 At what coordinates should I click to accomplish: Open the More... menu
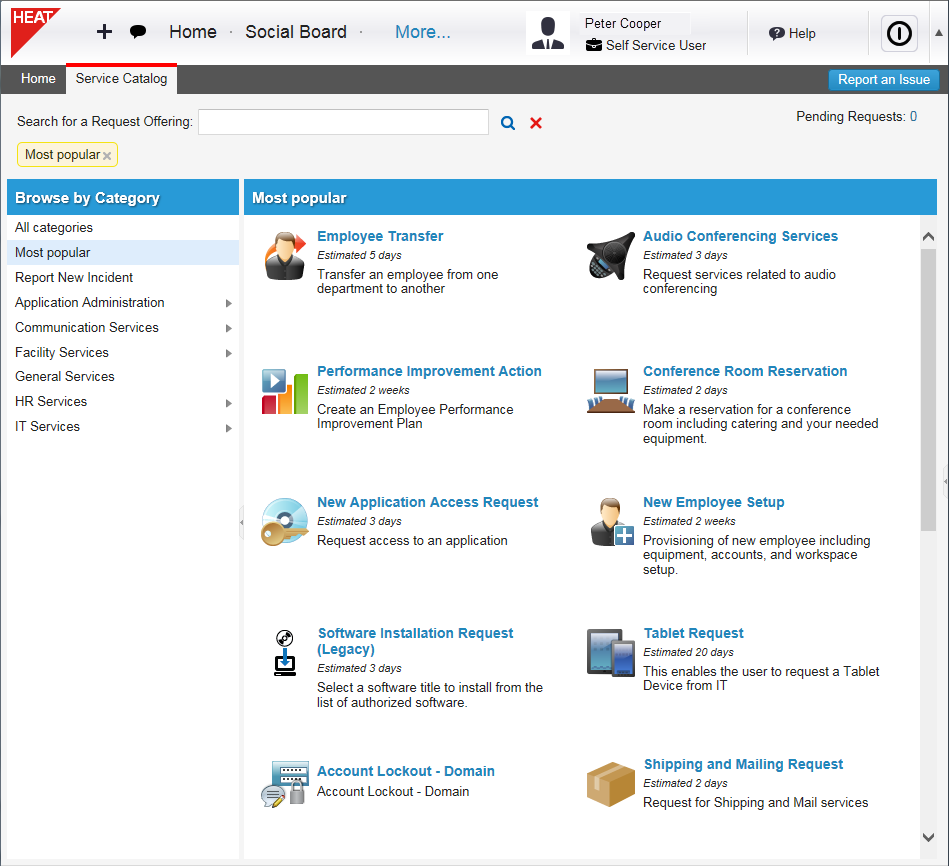point(422,32)
